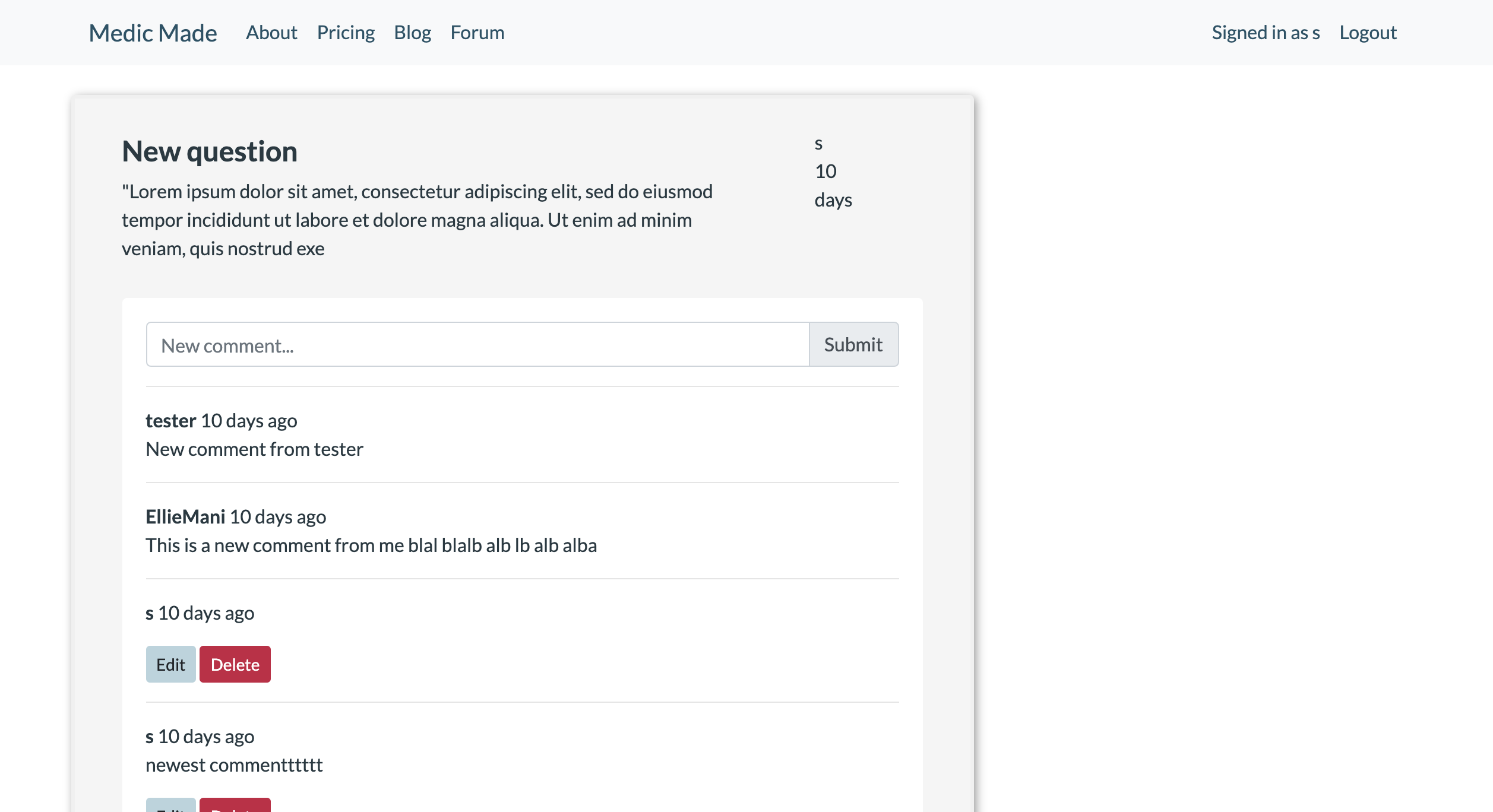Click the Signed in as s link
Screen dimensions: 1493x812
tap(1264, 33)
